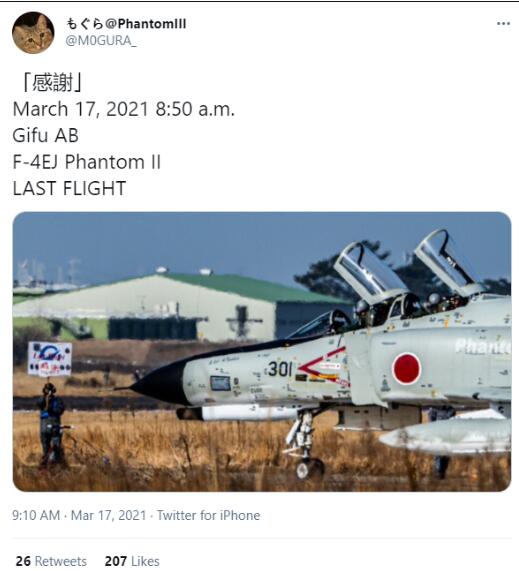
Task: Open the もぐら@PhantomIII display name
Action: tap(126, 24)
